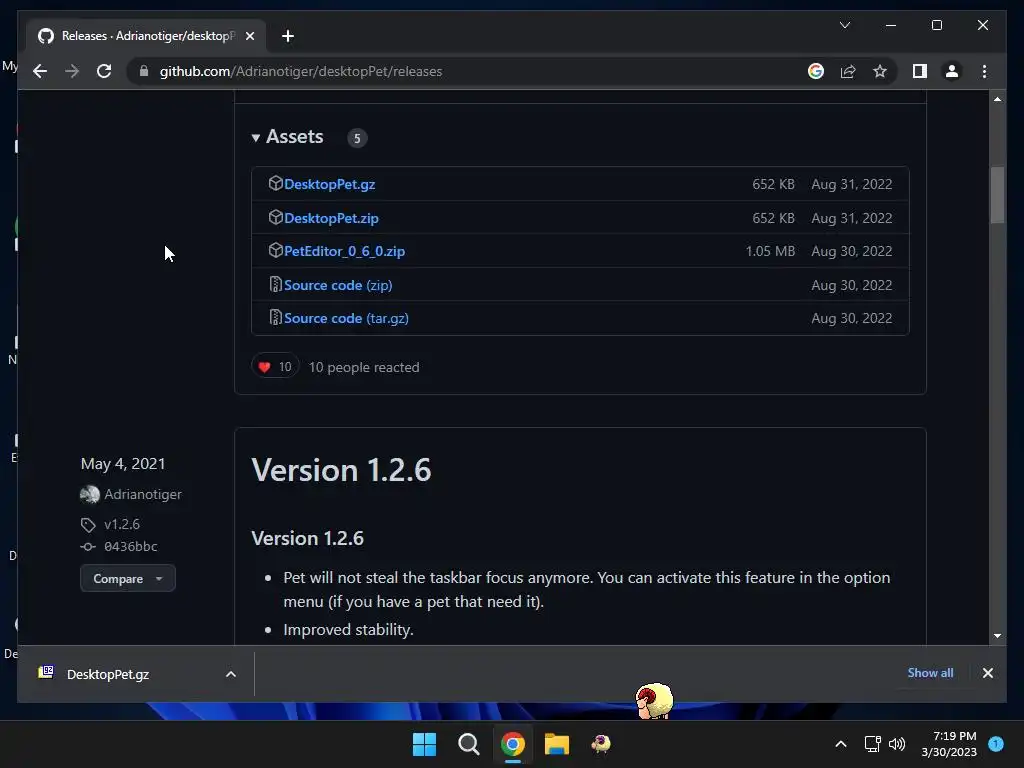Open volume tray icon
Viewport: 1024px width, 768px height.
coord(897,744)
